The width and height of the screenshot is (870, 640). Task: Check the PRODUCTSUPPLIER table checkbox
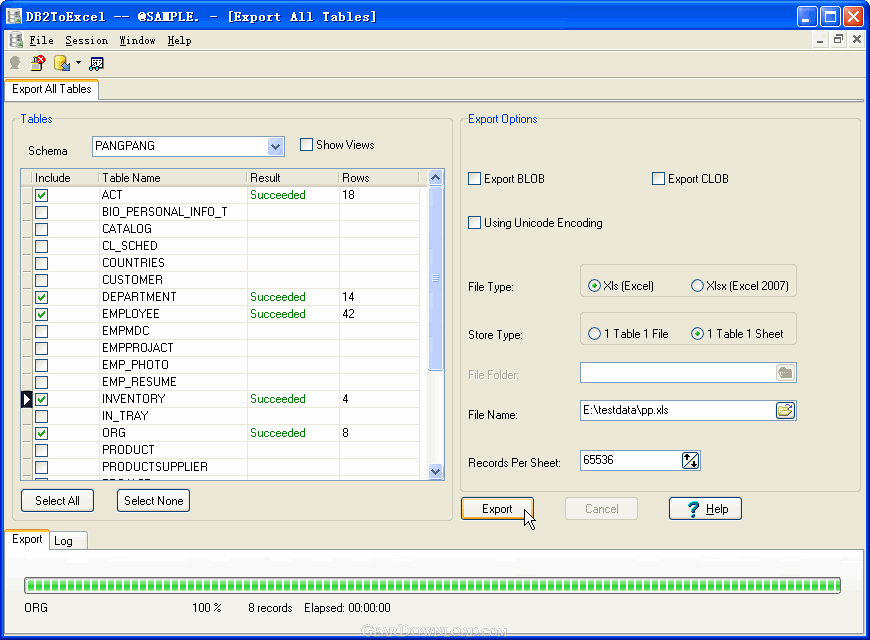42,467
